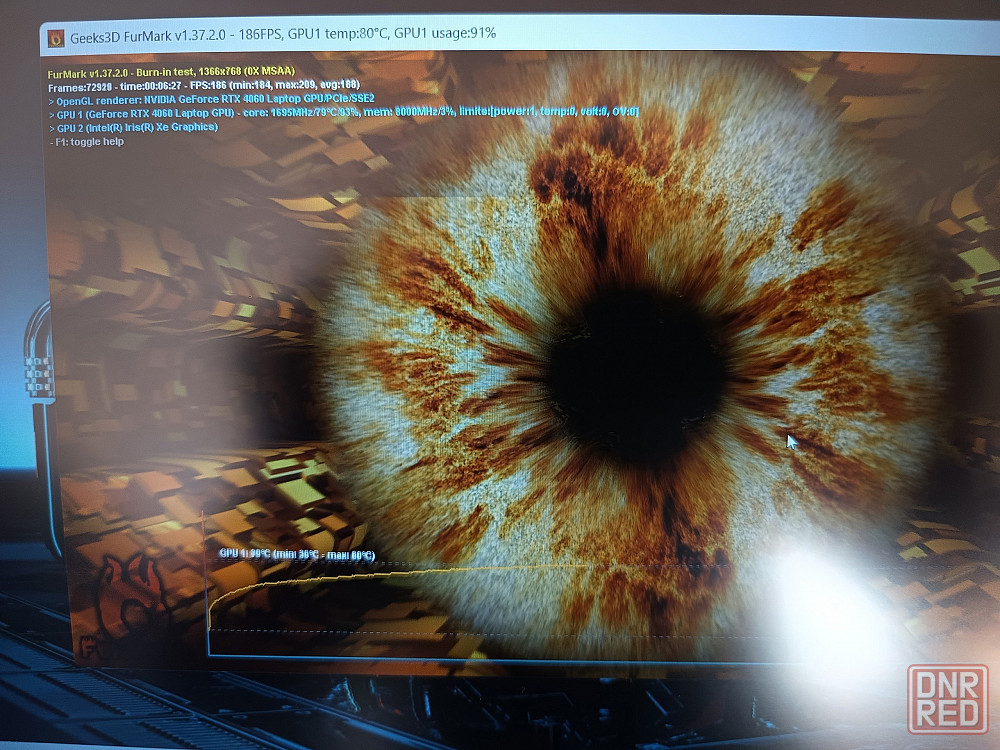Click the yellow GPU temperature graph curve
The height and width of the screenshot is (750, 1000).
pyautogui.click(x=395, y=577)
